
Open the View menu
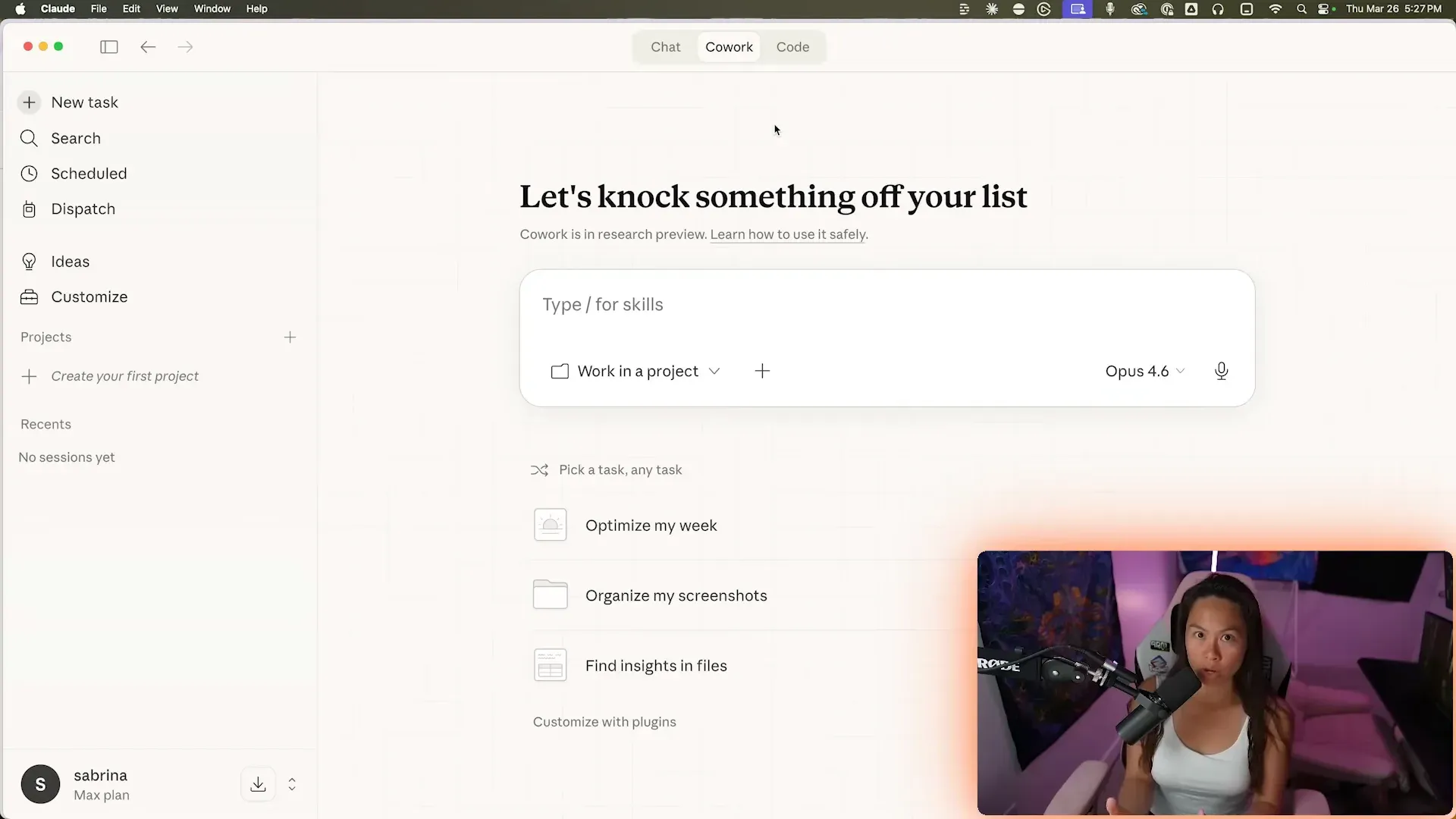[x=167, y=9]
